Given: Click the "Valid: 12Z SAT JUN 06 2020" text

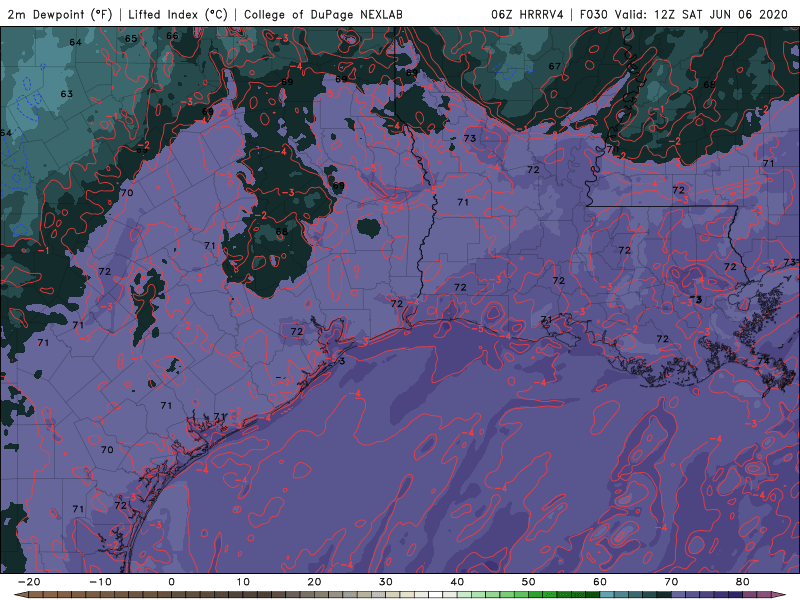Looking at the screenshot, I should click(x=702, y=15).
